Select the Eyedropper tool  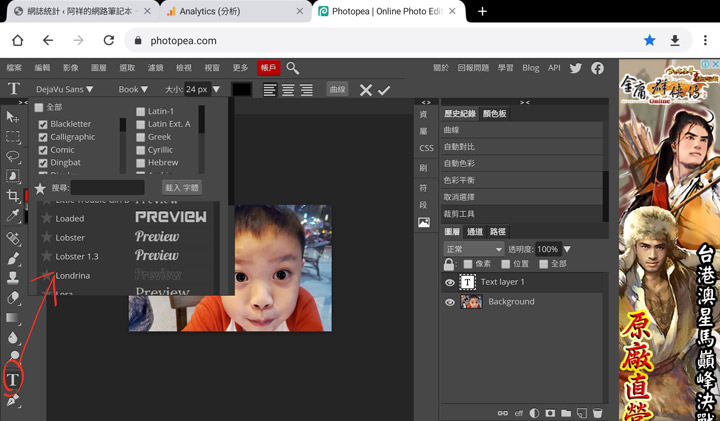click(x=13, y=216)
